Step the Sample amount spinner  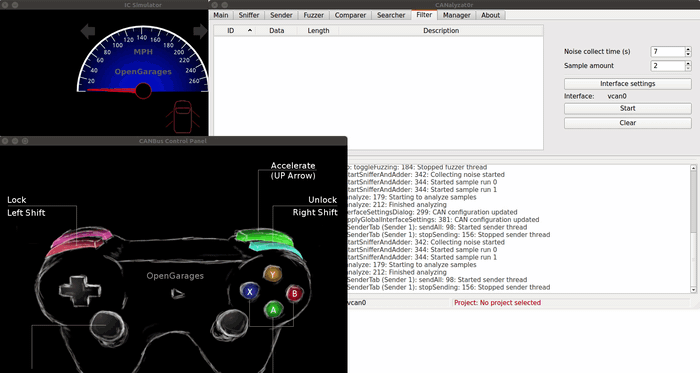[688, 66]
